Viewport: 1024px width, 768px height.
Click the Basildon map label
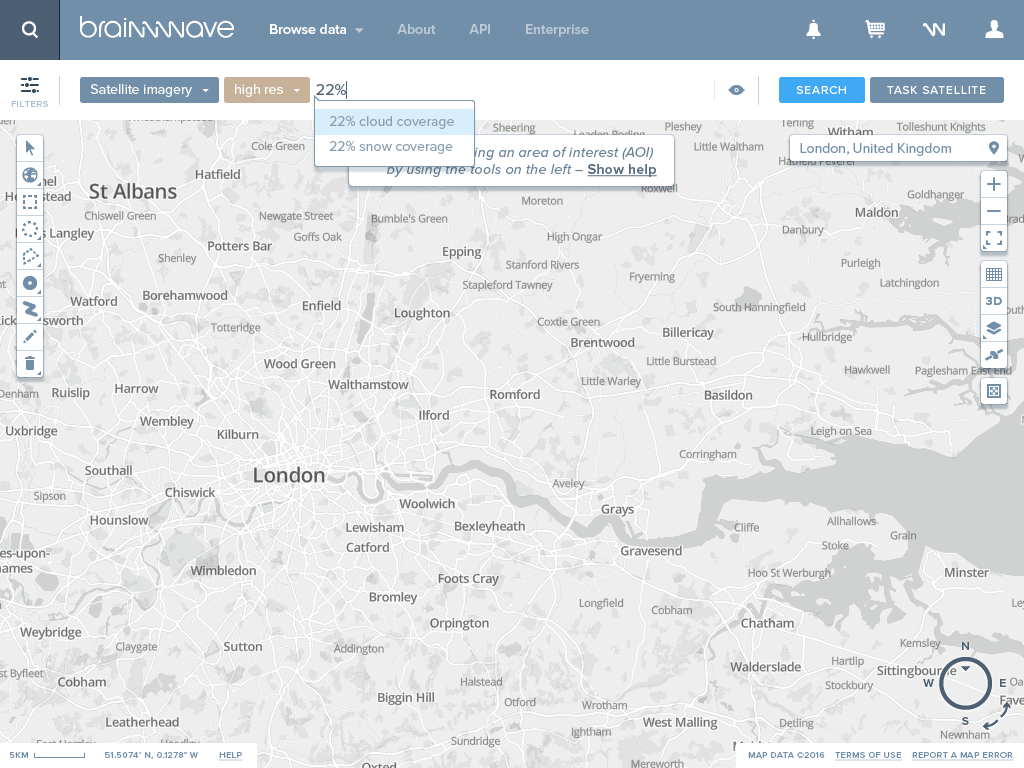tap(728, 395)
